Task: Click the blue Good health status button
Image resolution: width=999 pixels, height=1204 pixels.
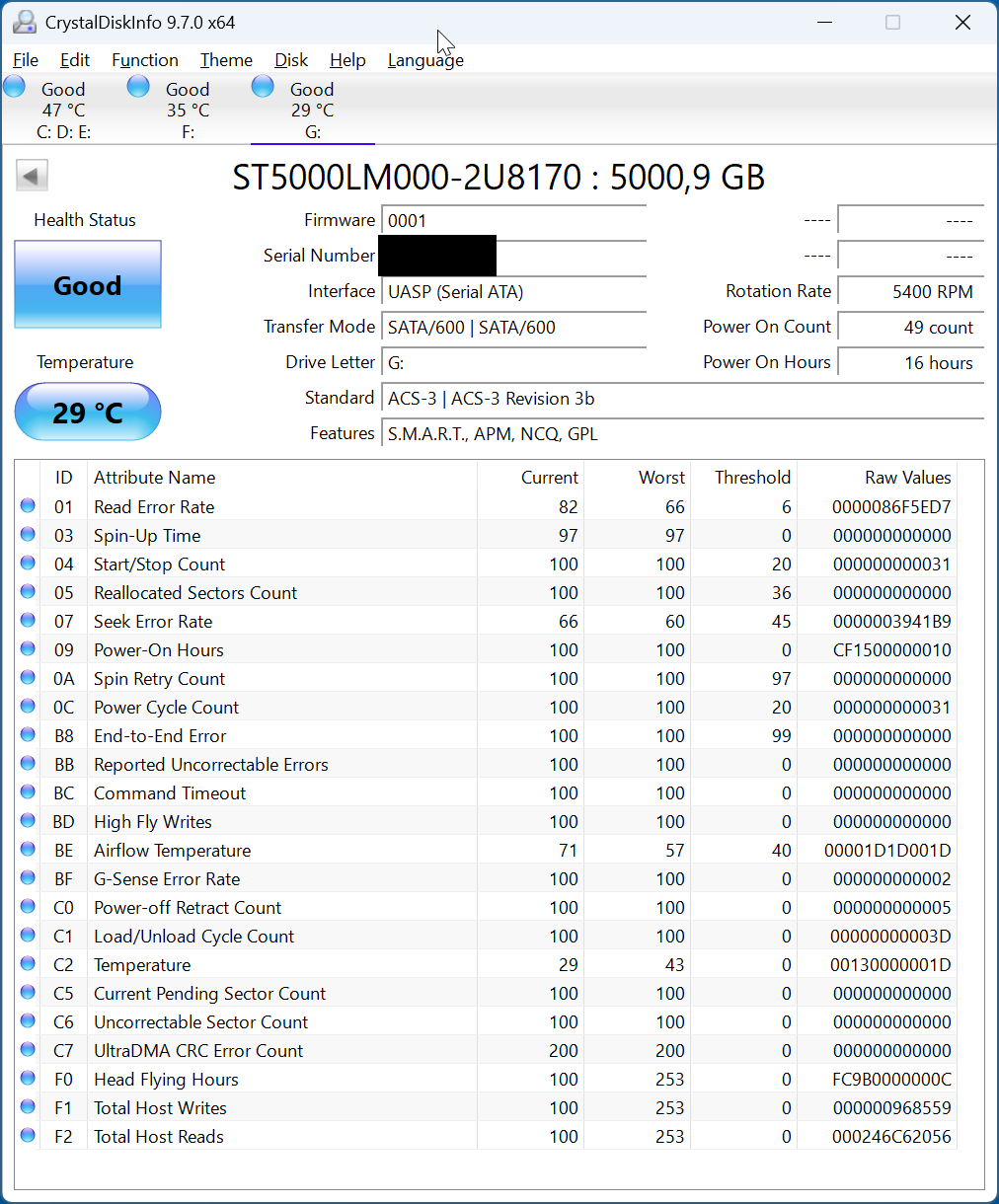Action: coord(88,285)
